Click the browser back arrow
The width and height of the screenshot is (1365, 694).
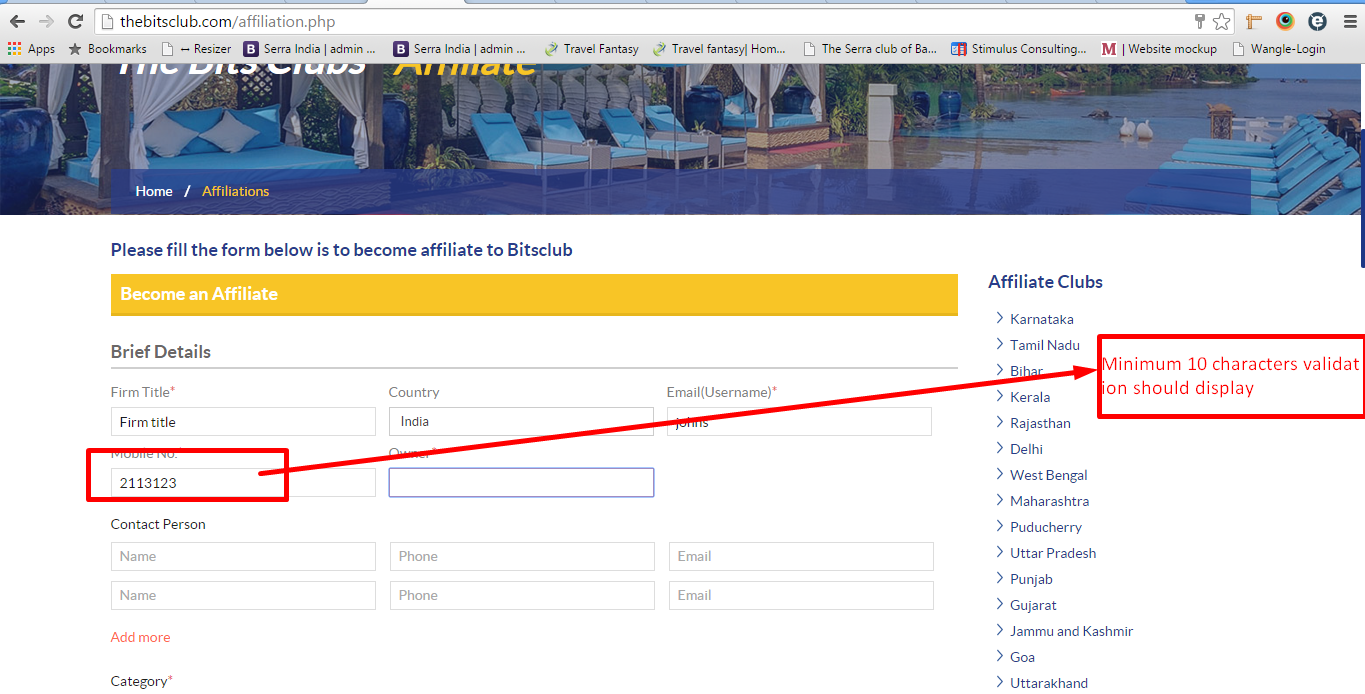17,21
